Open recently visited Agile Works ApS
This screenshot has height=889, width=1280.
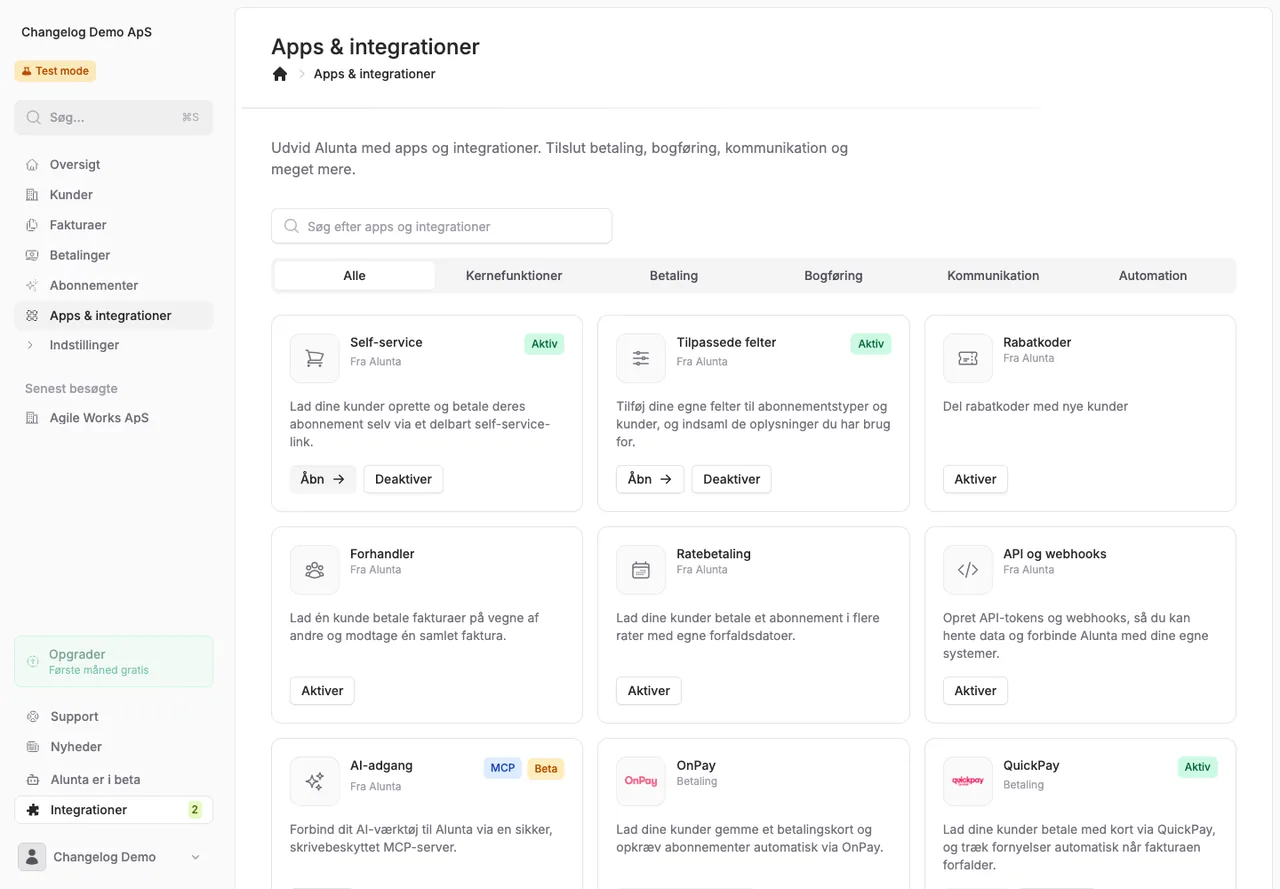coord(114,418)
